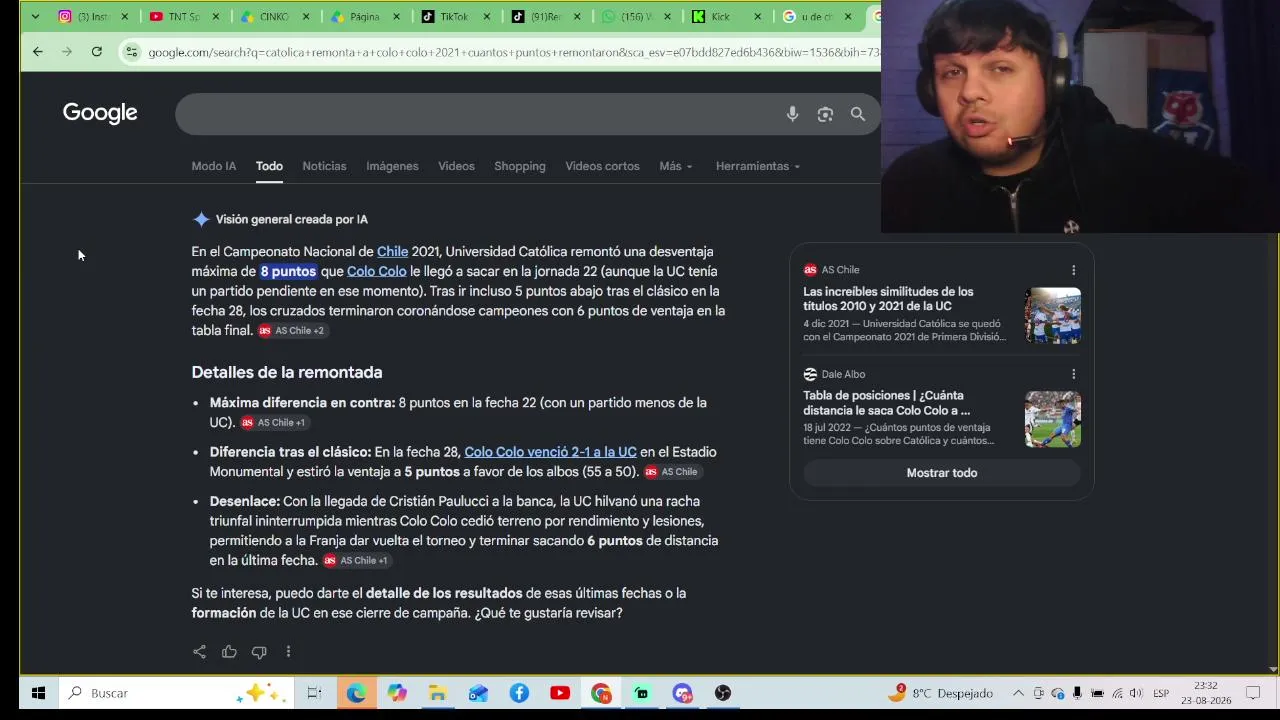View site information icon in address bar
This screenshot has height=720, width=1280.
(131, 52)
